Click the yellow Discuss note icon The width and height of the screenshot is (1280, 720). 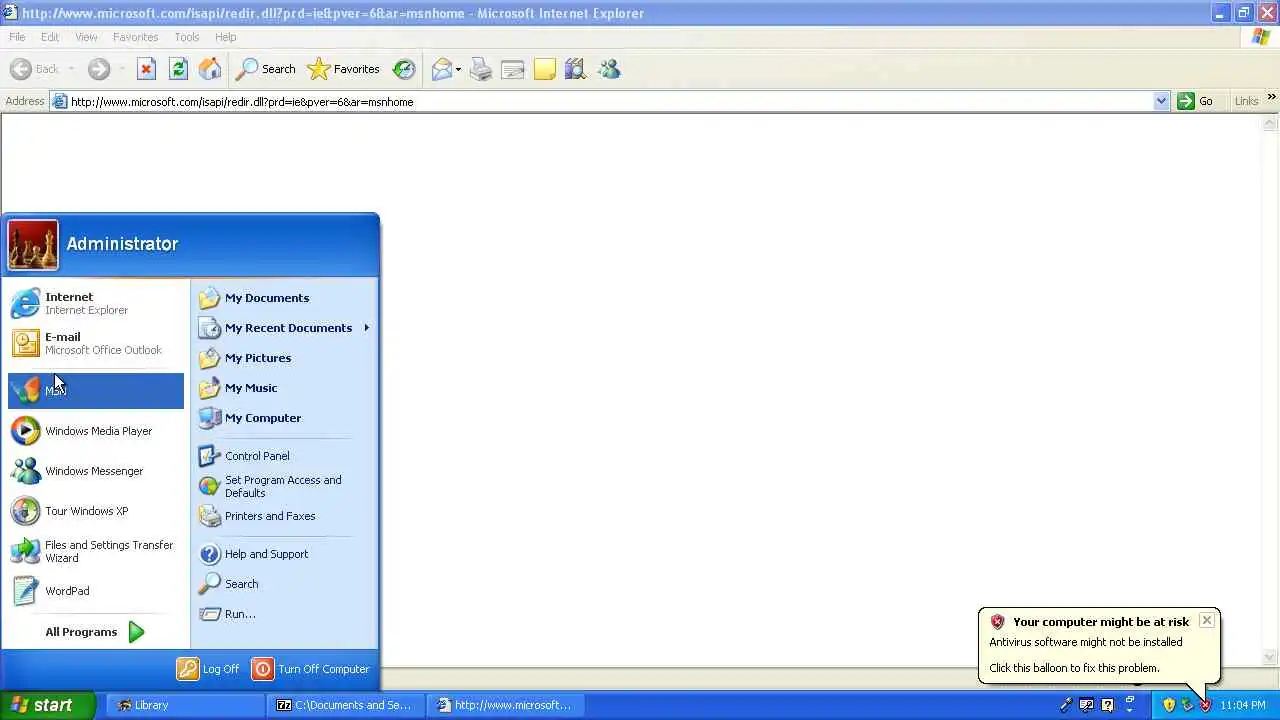tap(544, 69)
